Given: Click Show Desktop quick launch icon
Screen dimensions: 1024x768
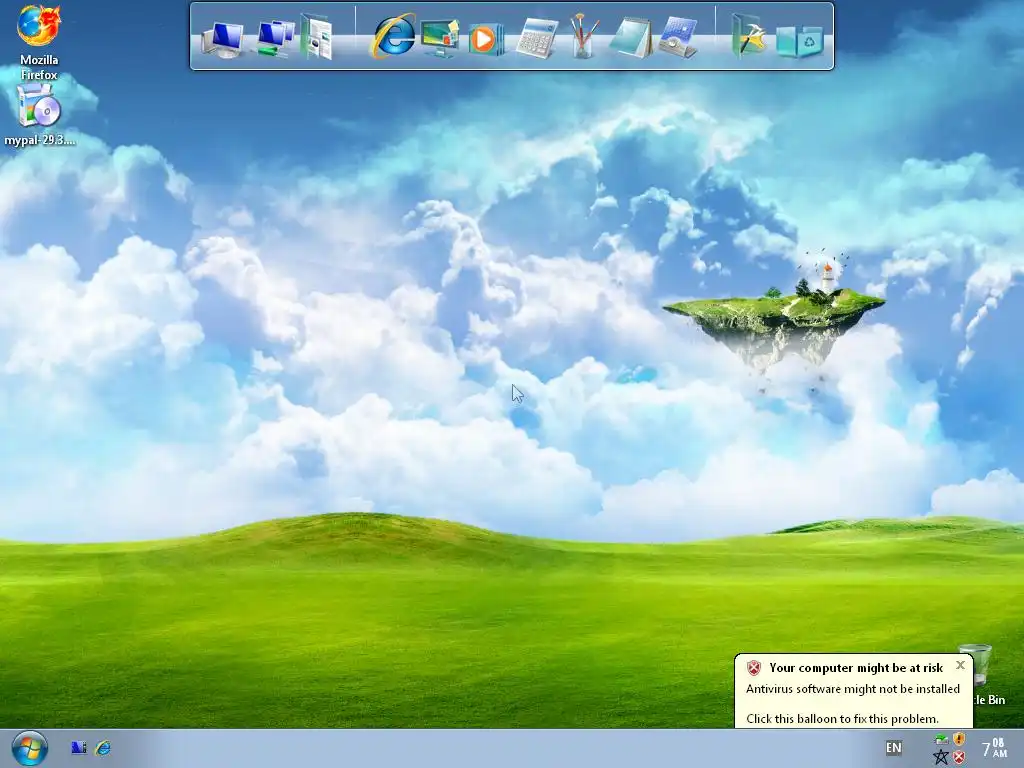Looking at the screenshot, I should [78, 748].
